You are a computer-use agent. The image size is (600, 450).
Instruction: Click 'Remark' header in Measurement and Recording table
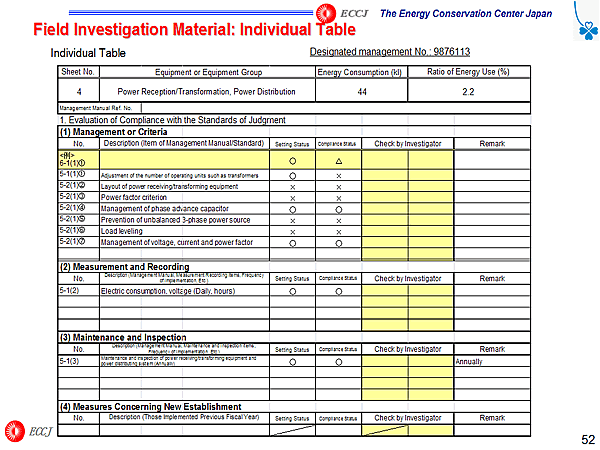[492, 279]
